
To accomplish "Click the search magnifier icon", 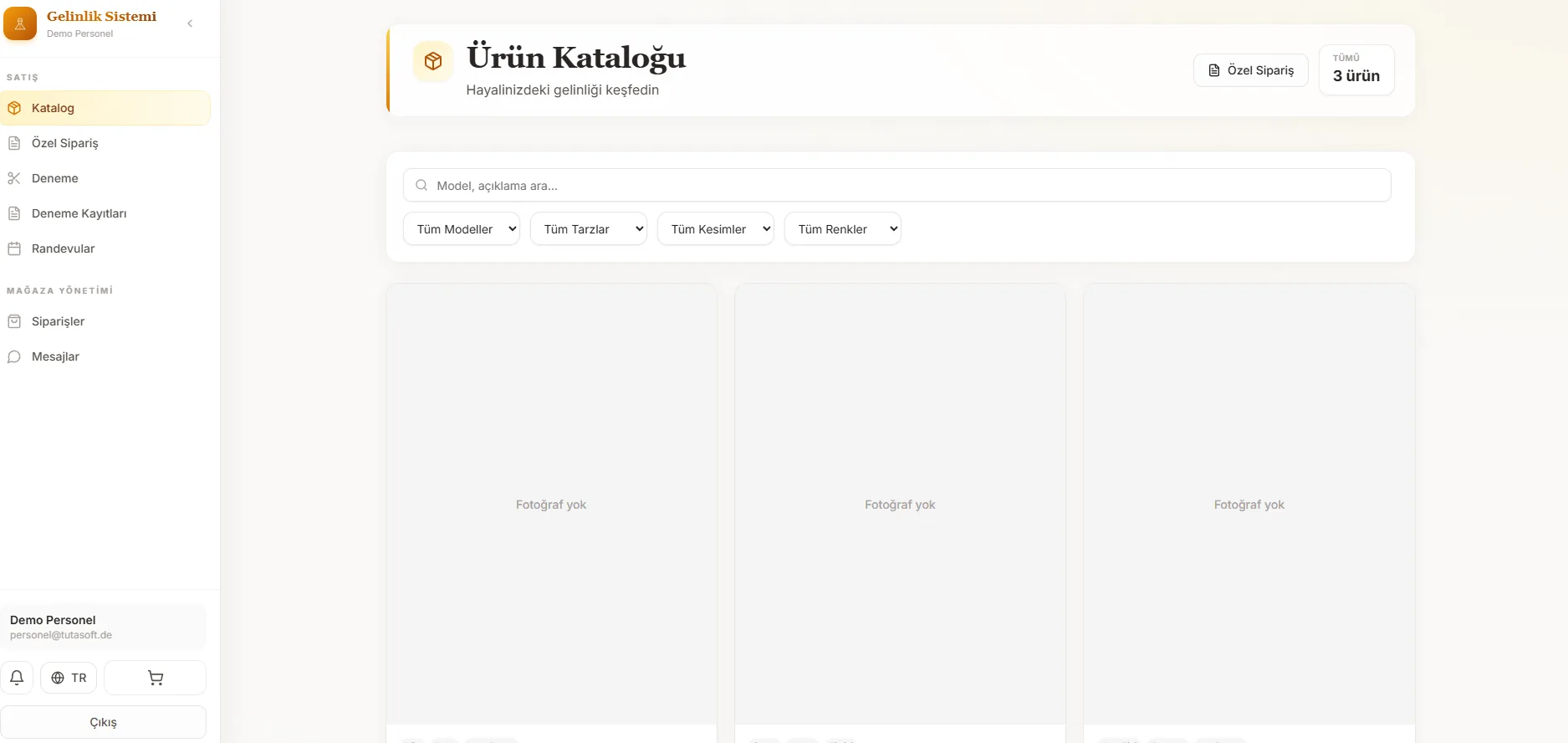I will click(x=421, y=185).
